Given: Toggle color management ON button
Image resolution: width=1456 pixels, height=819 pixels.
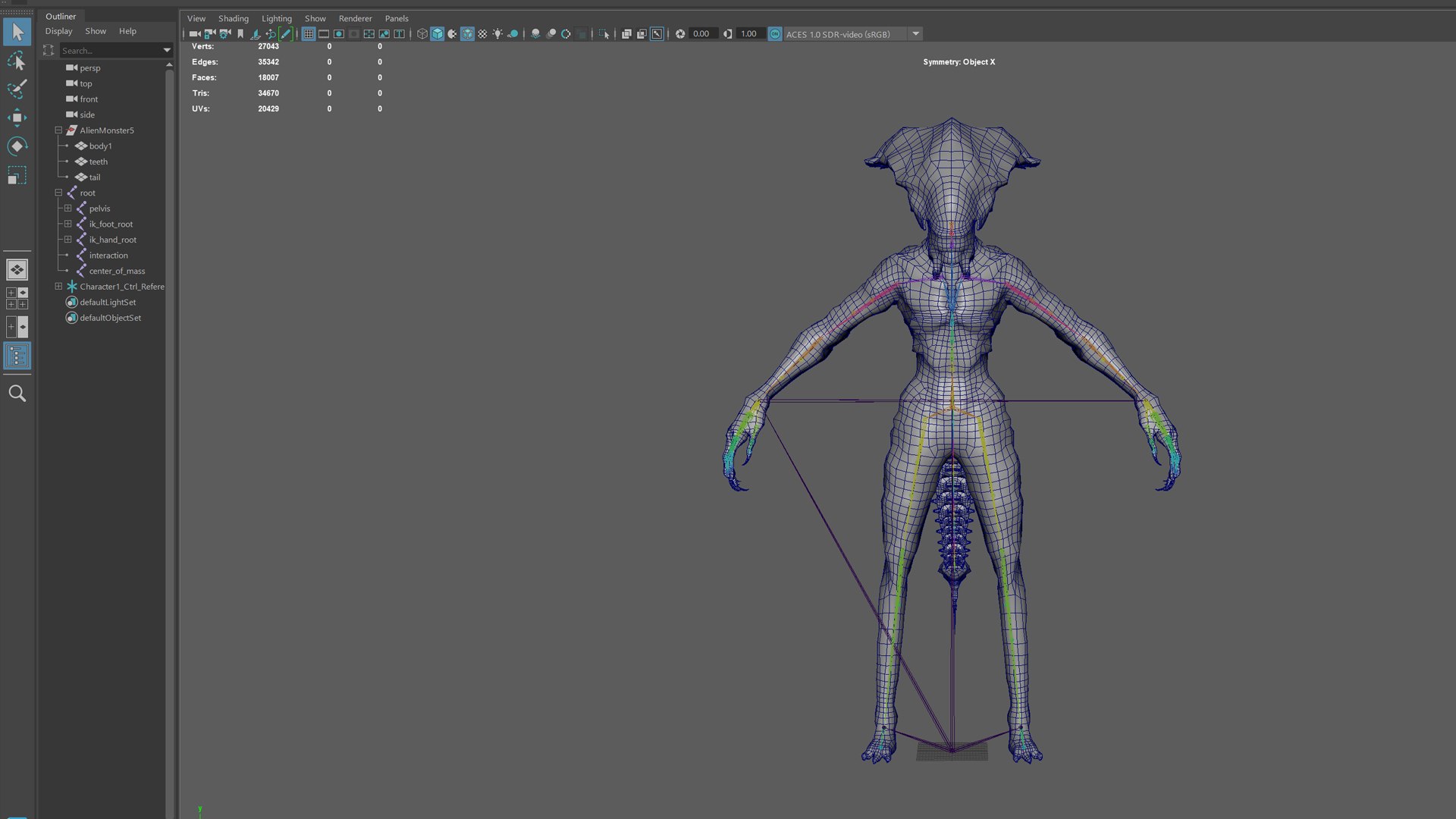Looking at the screenshot, I should [x=775, y=34].
